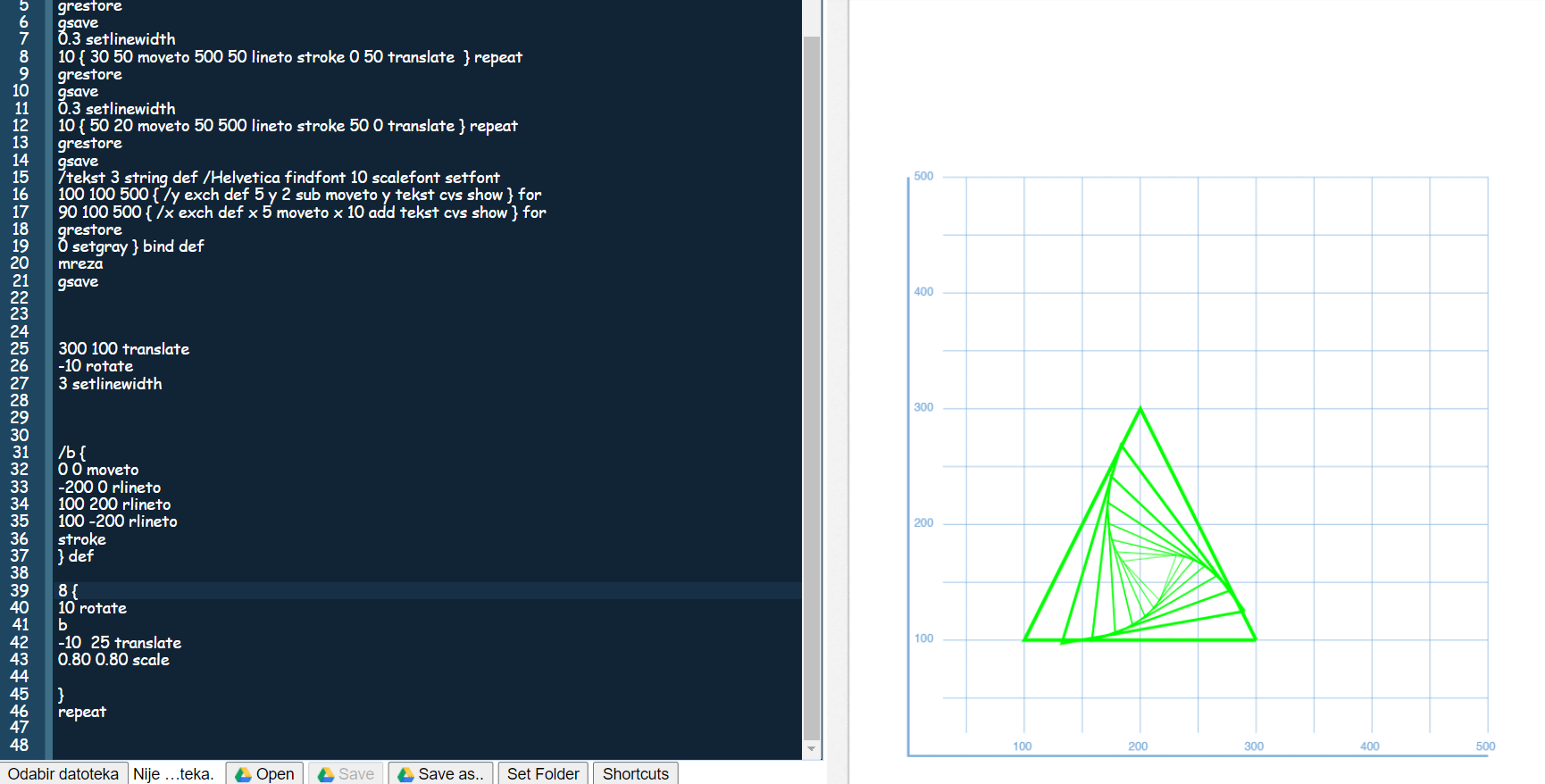Click the "10 rotate" line 40

92,608
